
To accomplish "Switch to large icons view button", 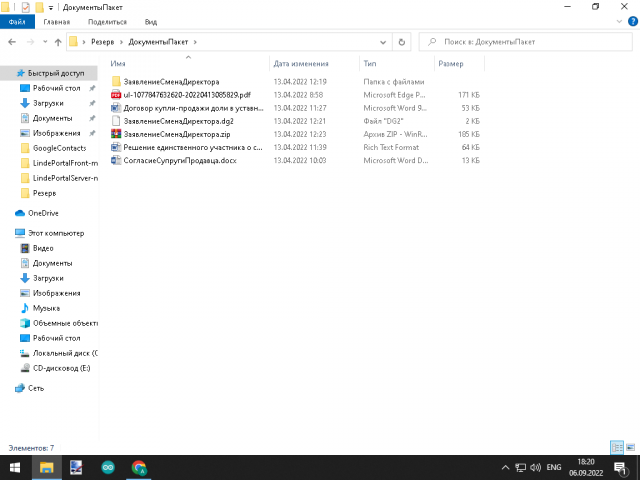I will point(631,448).
